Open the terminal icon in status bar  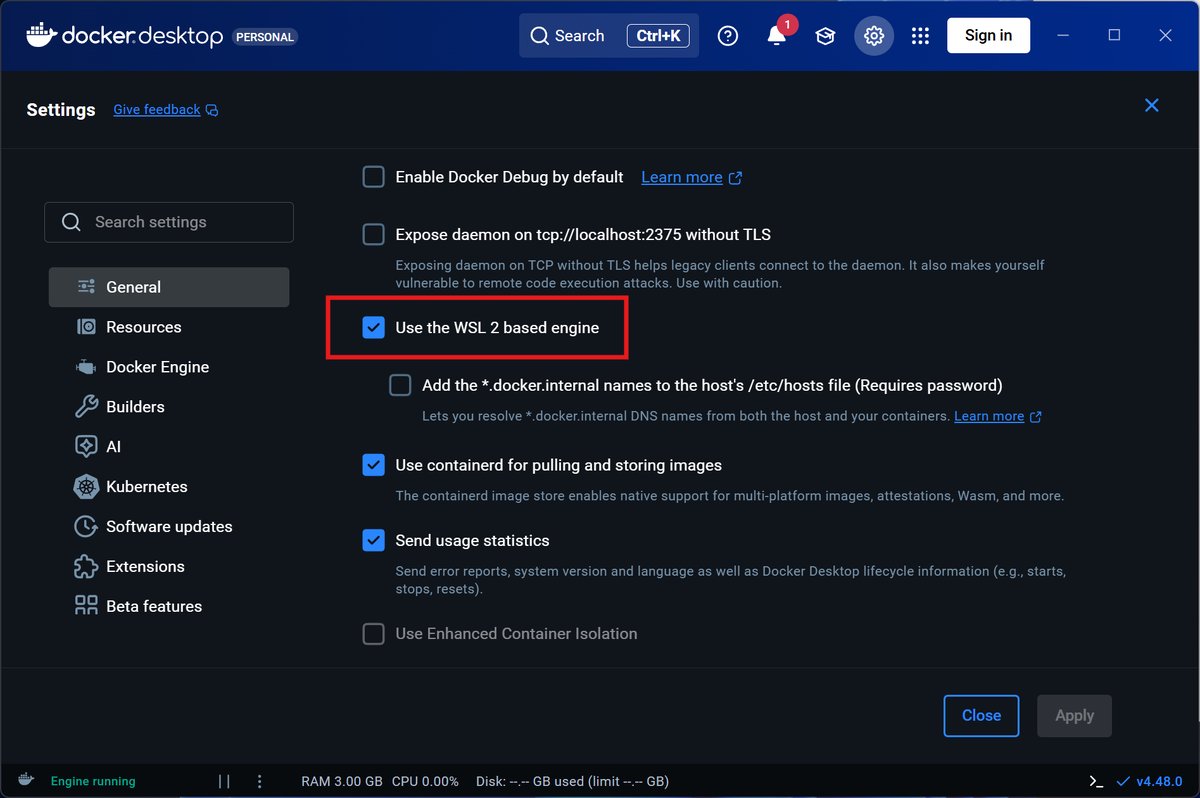tap(1097, 781)
